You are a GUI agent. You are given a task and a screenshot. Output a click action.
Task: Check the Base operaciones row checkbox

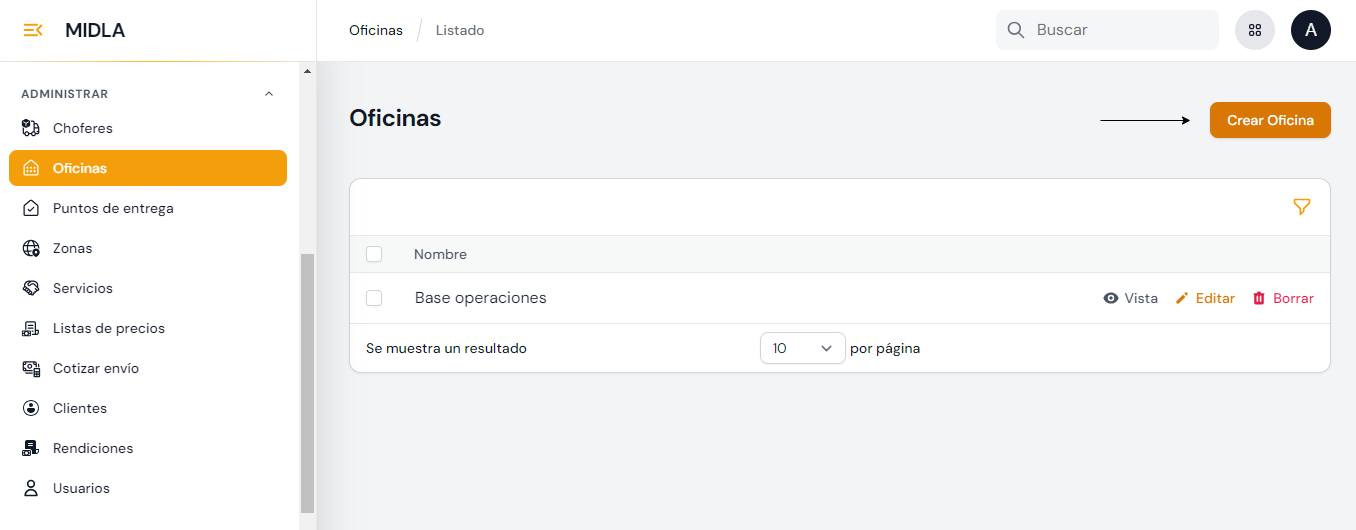pos(374,298)
